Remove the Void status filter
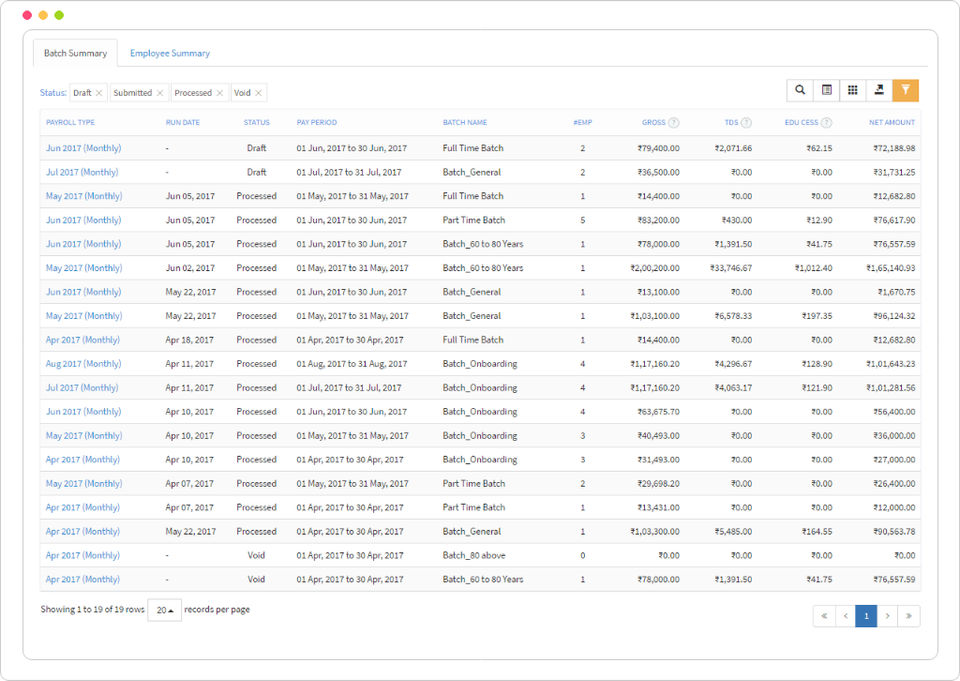The width and height of the screenshot is (960, 681). (x=259, y=93)
